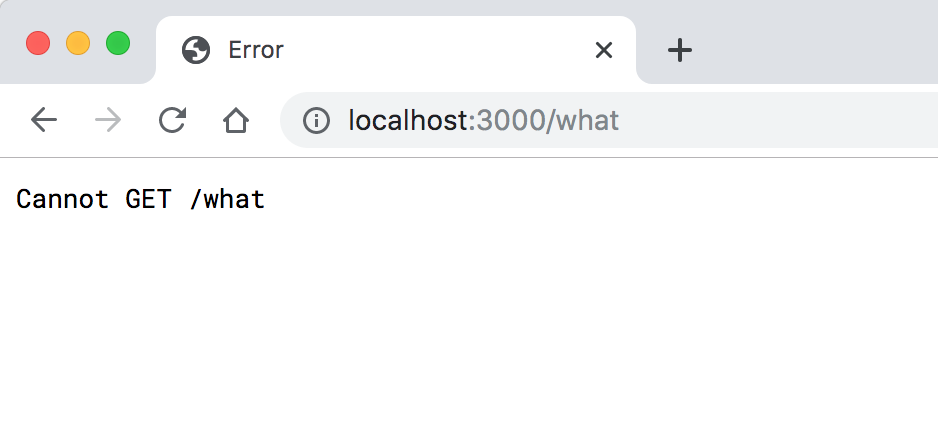Click the globe favicon on the Error tab
The height and width of the screenshot is (432, 938).
pos(196,50)
